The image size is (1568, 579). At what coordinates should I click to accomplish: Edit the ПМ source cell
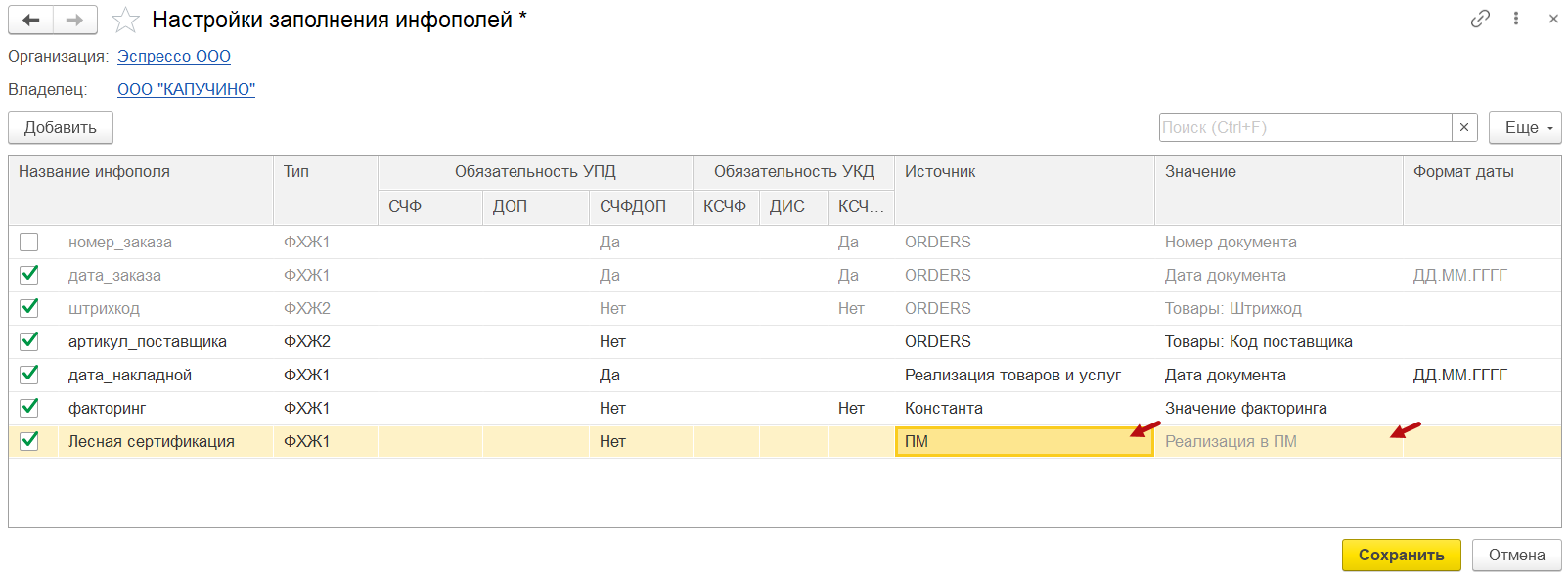(x=1024, y=441)
